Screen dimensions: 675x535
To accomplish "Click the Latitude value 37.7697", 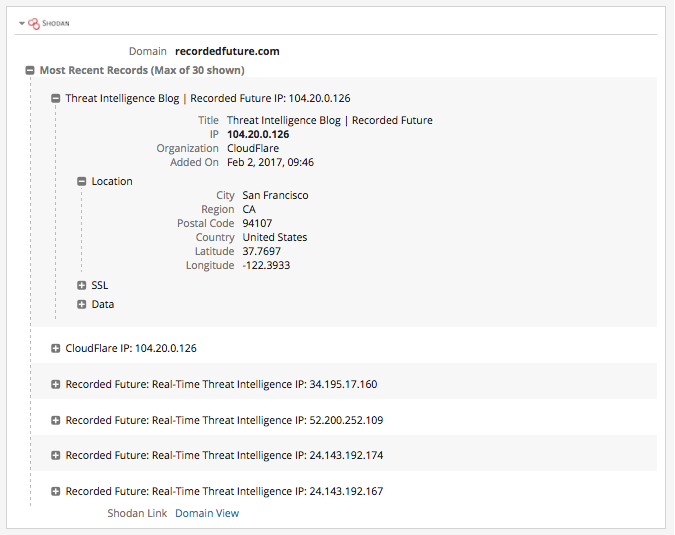I will (x=261, y=251).
